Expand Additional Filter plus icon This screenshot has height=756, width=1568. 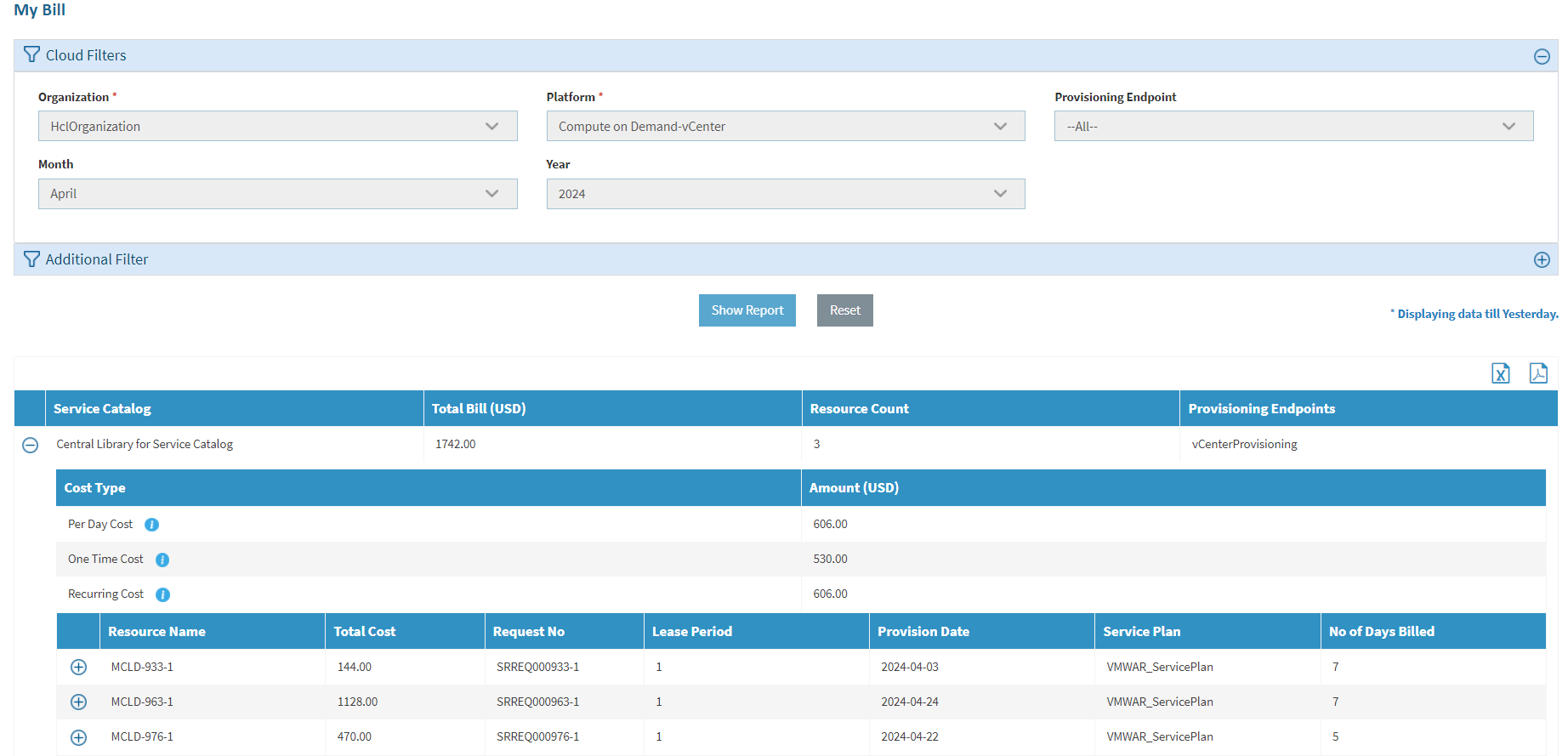pyautogui.click(x=1542, y=260)
